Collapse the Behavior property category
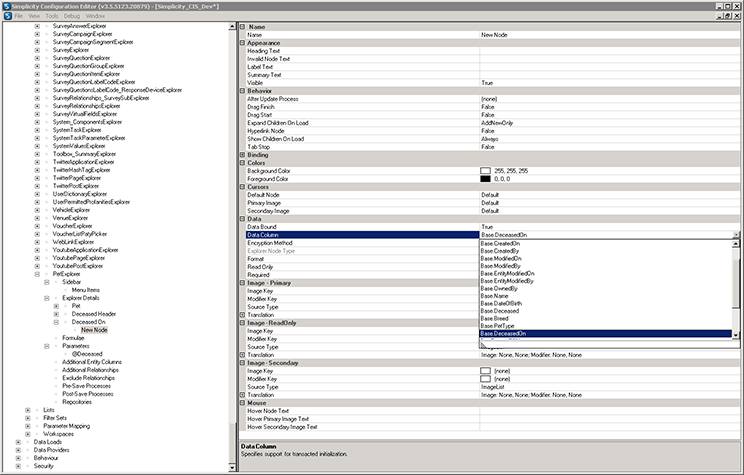 pyautogui.click(x=242, y=91)
